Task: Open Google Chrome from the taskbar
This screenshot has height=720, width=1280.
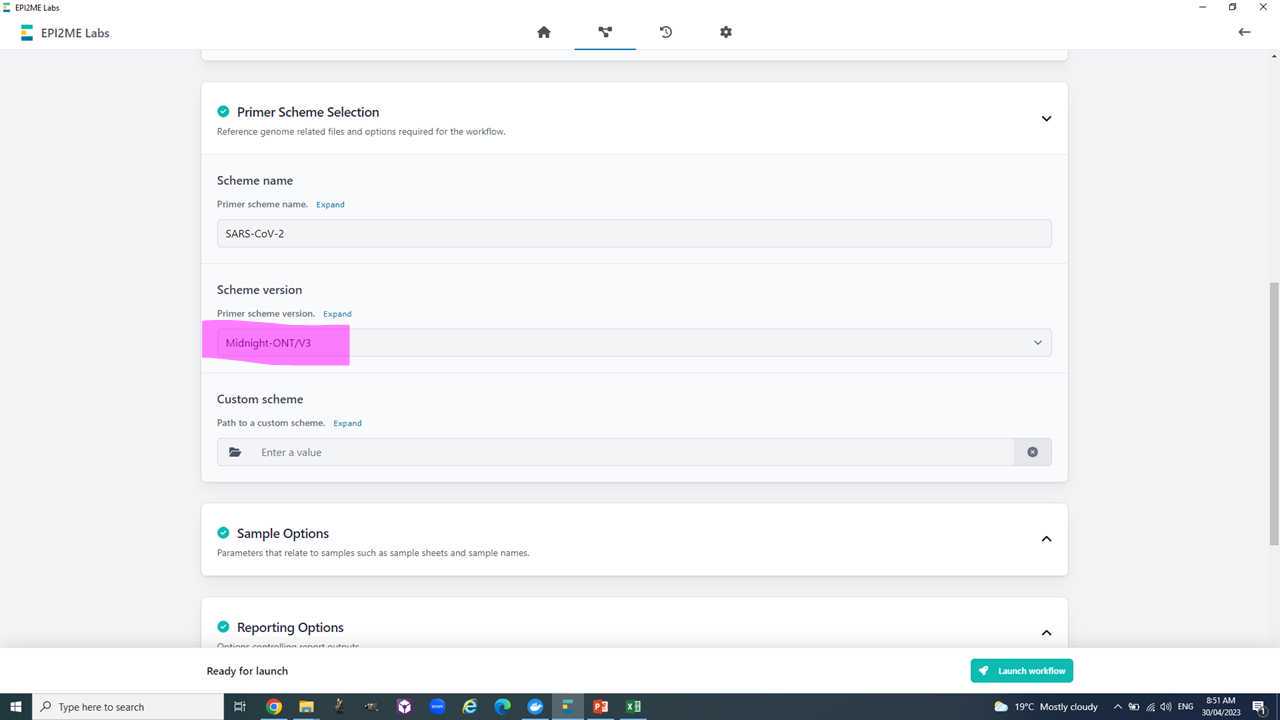Action: 273,706
